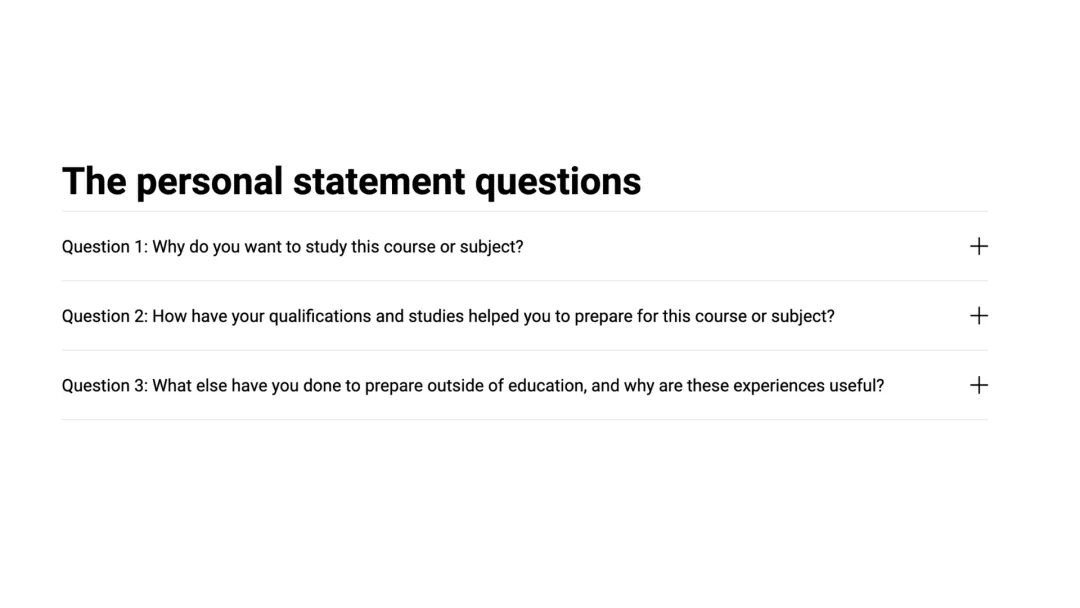1080x608 pixels.
Task: Click the divider line below the heading
Action: click(524, 211)
